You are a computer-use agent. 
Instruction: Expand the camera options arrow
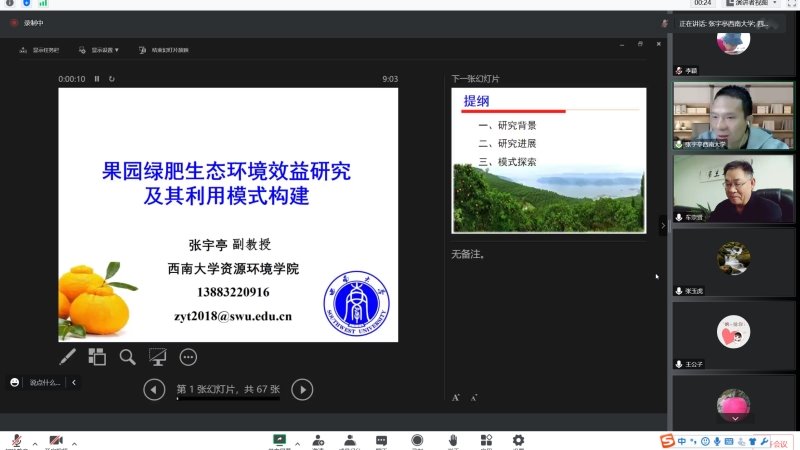point(74,442)
